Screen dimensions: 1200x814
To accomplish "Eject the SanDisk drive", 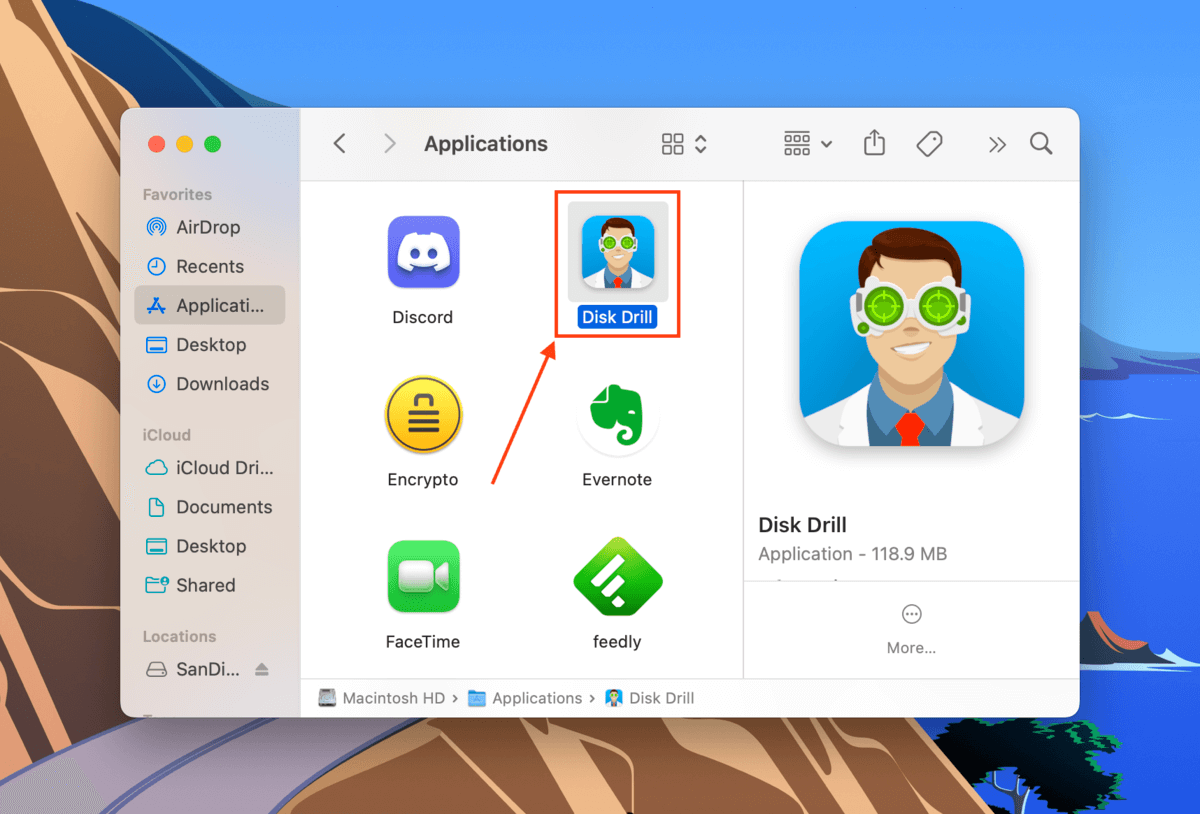I will 262,669.
